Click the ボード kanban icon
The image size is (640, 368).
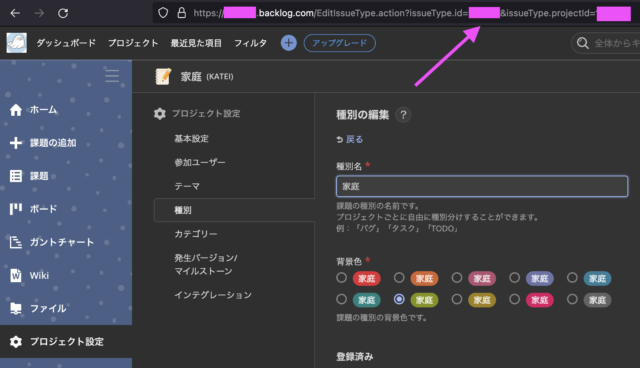16,209
